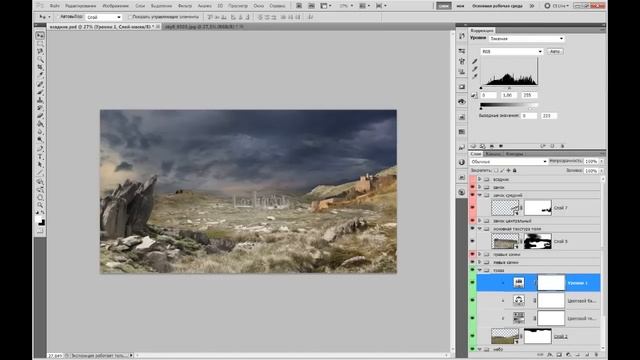This screenshot has width=640, height=360.
Task: Select the Crop tool
Action: (x=40, y=67)
